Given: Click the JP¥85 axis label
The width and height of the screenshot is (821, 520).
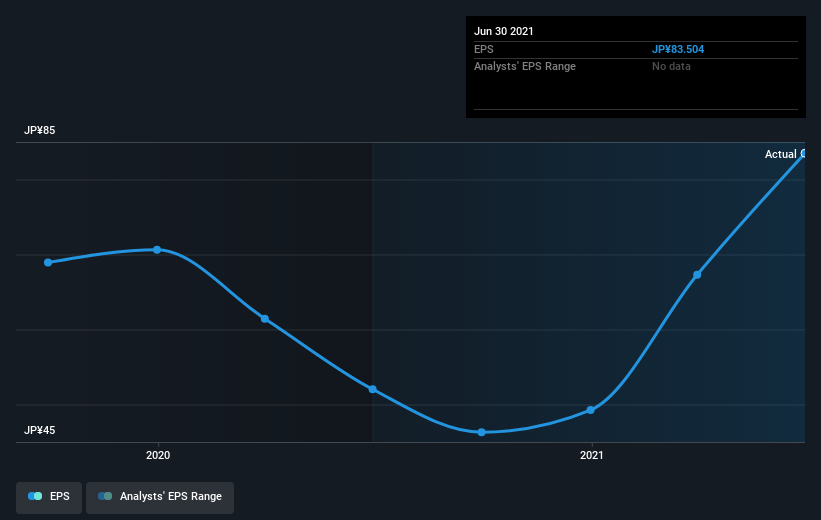Looking at the screenshot, I should tap(39, 130).
